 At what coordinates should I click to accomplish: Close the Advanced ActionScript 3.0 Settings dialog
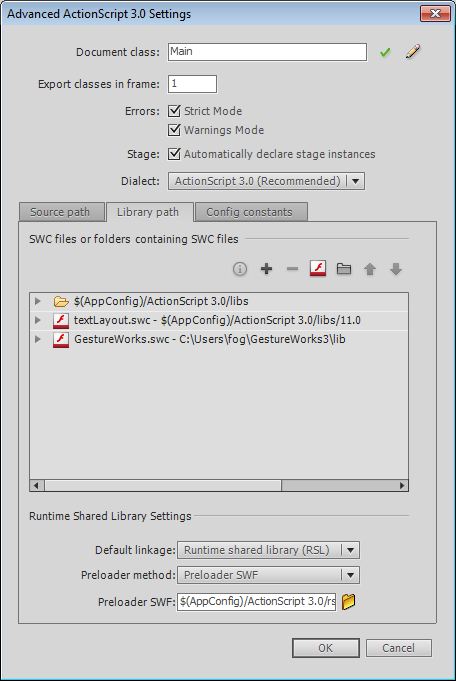[435, 14]
